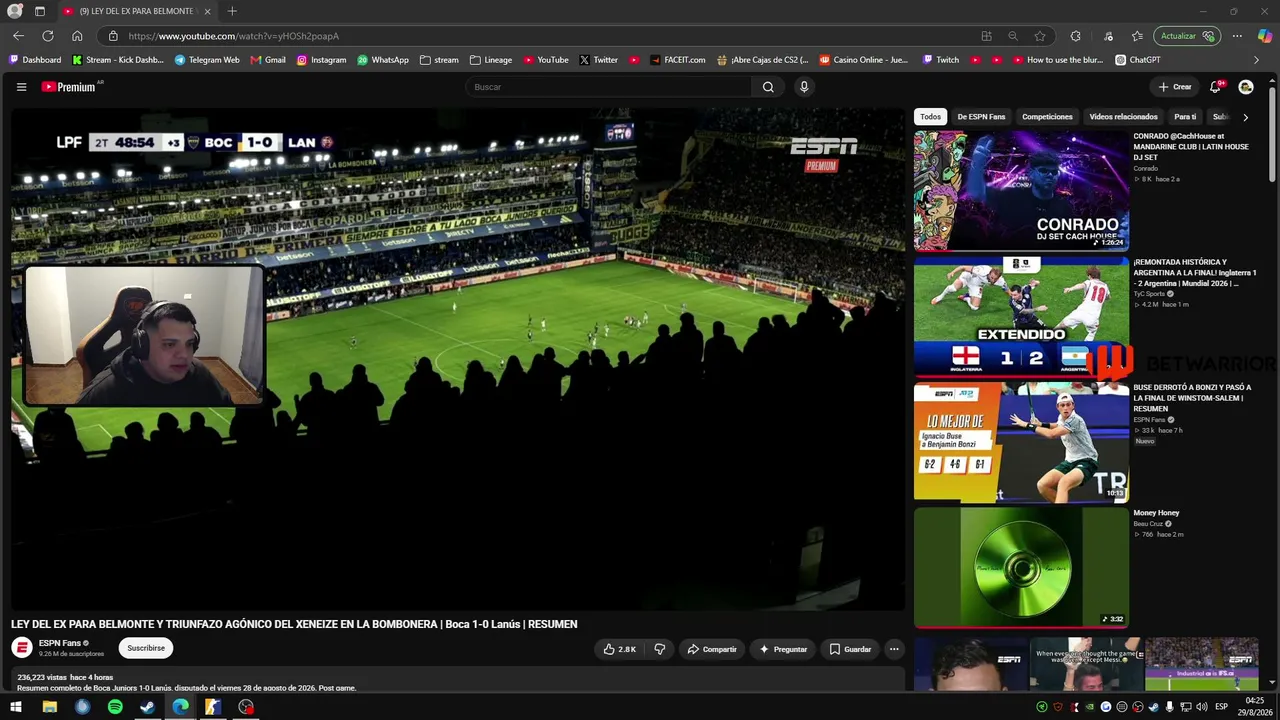This screenshot has height=720, width=1280.
Task: Open the WhatsApp bookmark
Action: pyautogui.click(x=383, y=60)
